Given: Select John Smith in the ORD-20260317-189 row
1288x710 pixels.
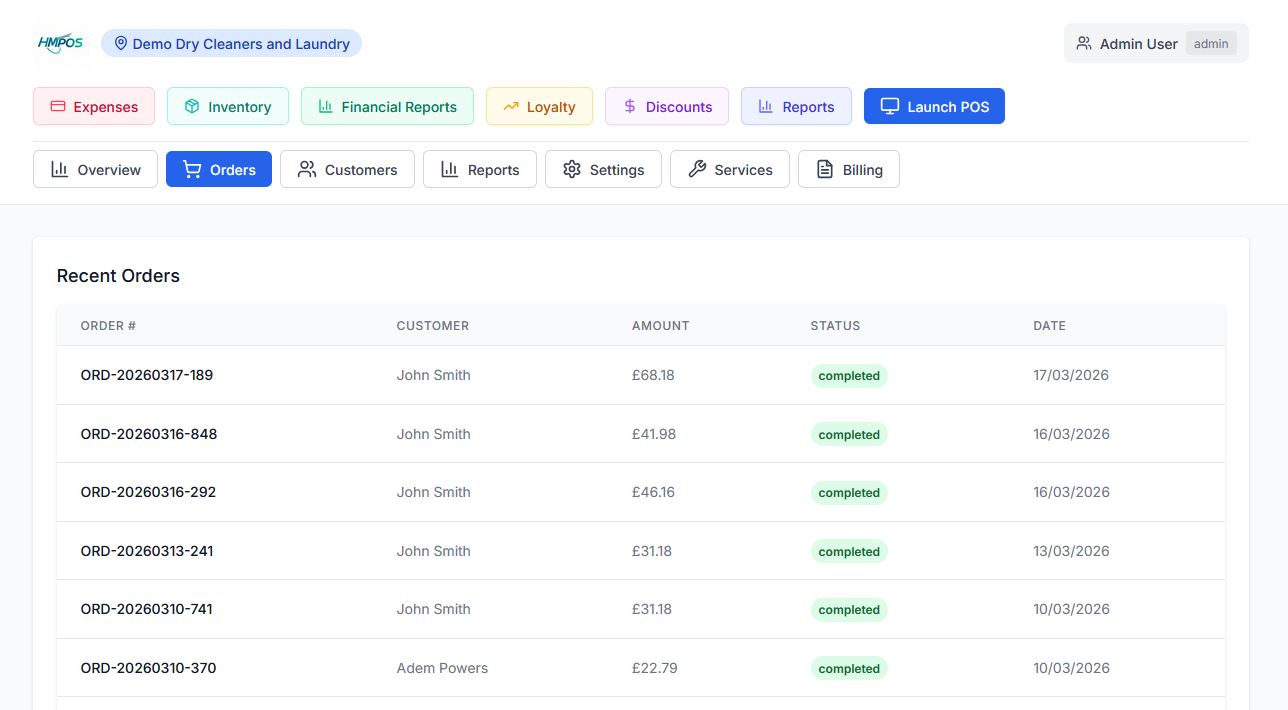Looking at the screenshot, I should [433, 376].
